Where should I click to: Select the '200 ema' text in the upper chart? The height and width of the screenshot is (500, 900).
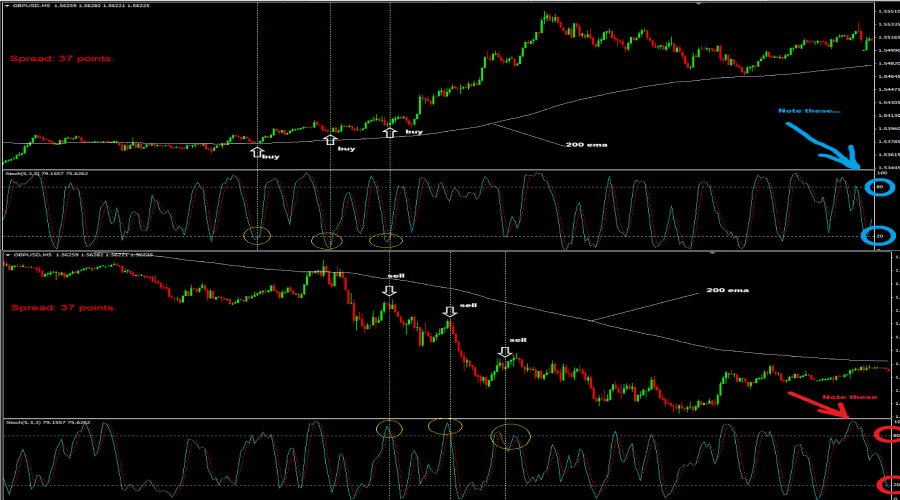click(x=586, y=145)
